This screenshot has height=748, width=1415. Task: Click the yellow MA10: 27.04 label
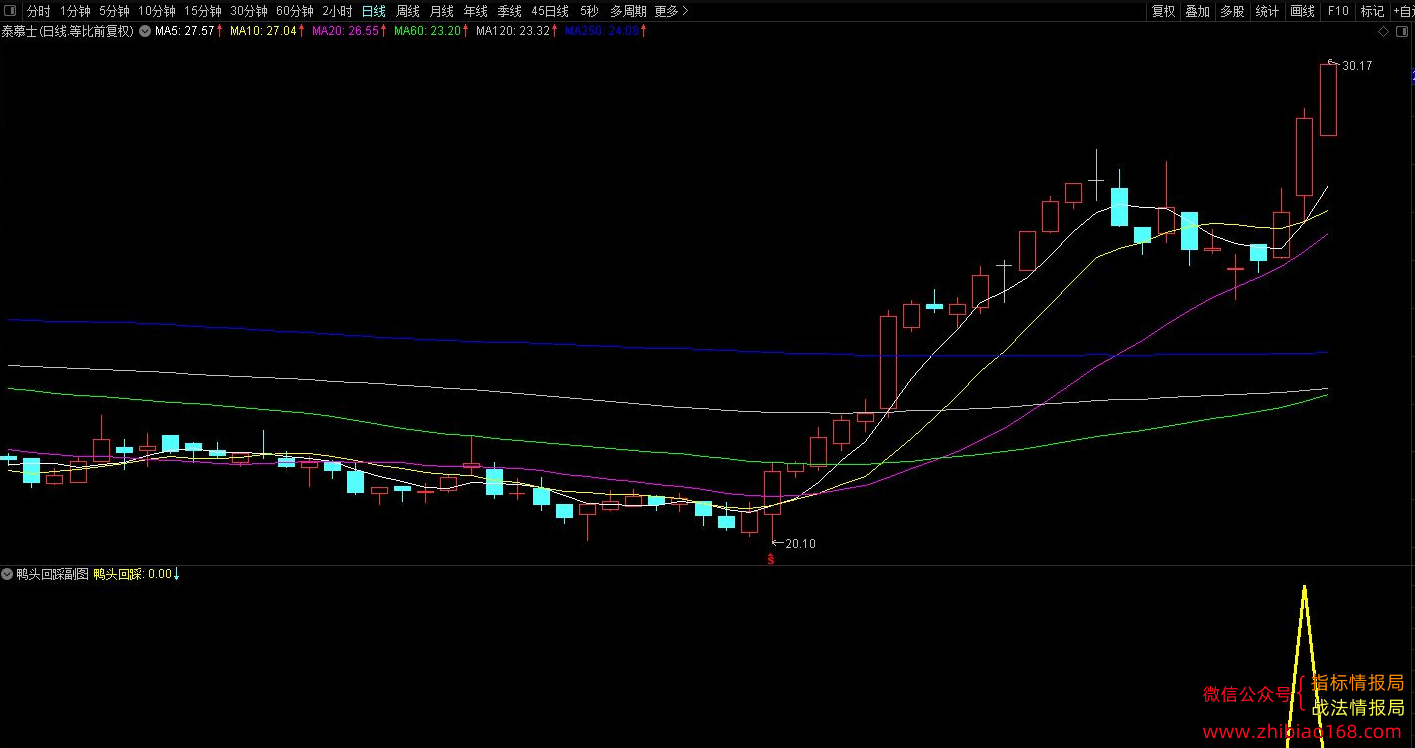263,31
